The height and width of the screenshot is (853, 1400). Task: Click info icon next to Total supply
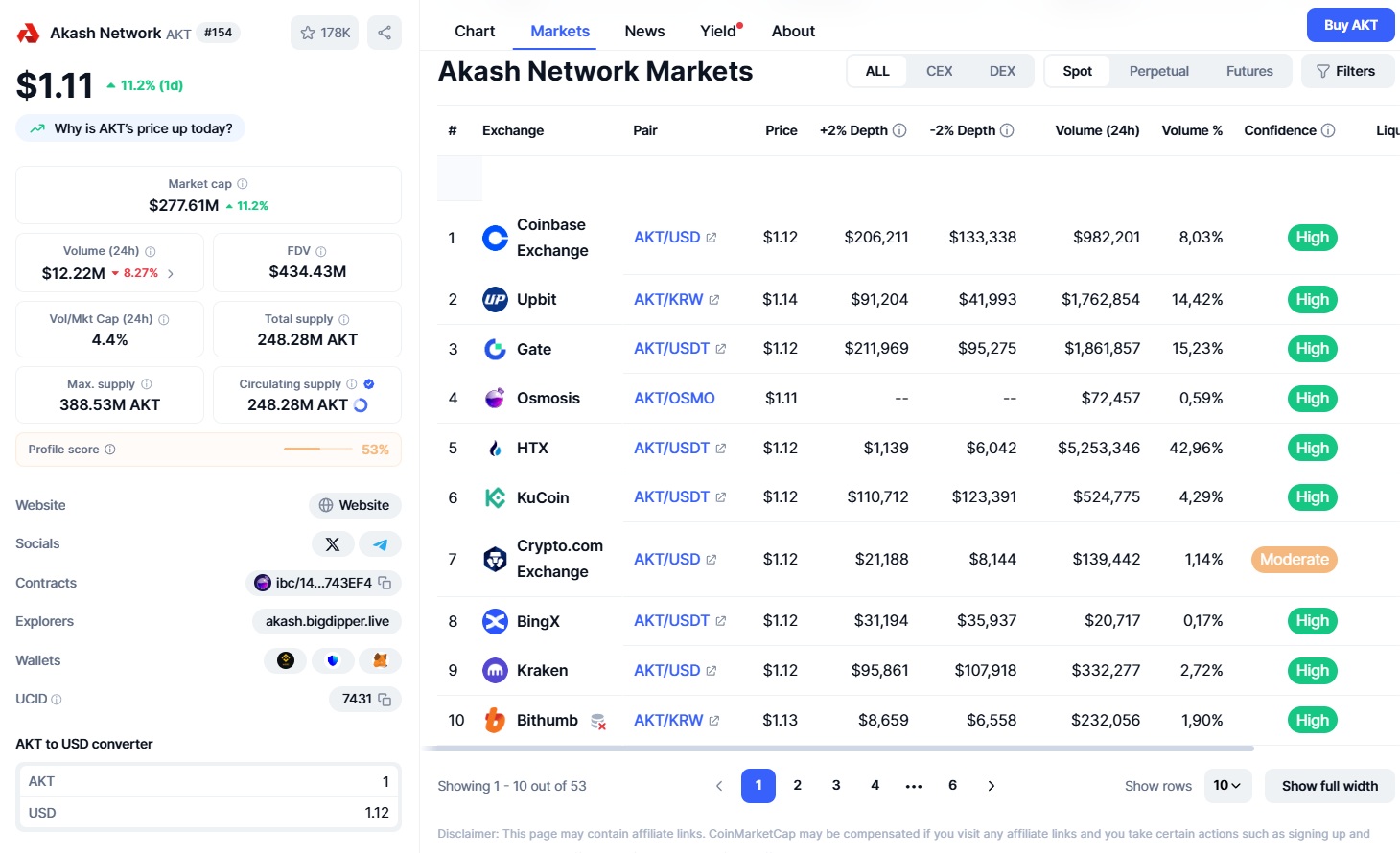coord(344,319)
